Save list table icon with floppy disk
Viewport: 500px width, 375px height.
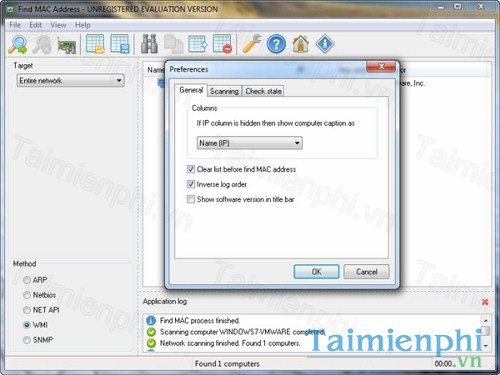coord(120,44)
